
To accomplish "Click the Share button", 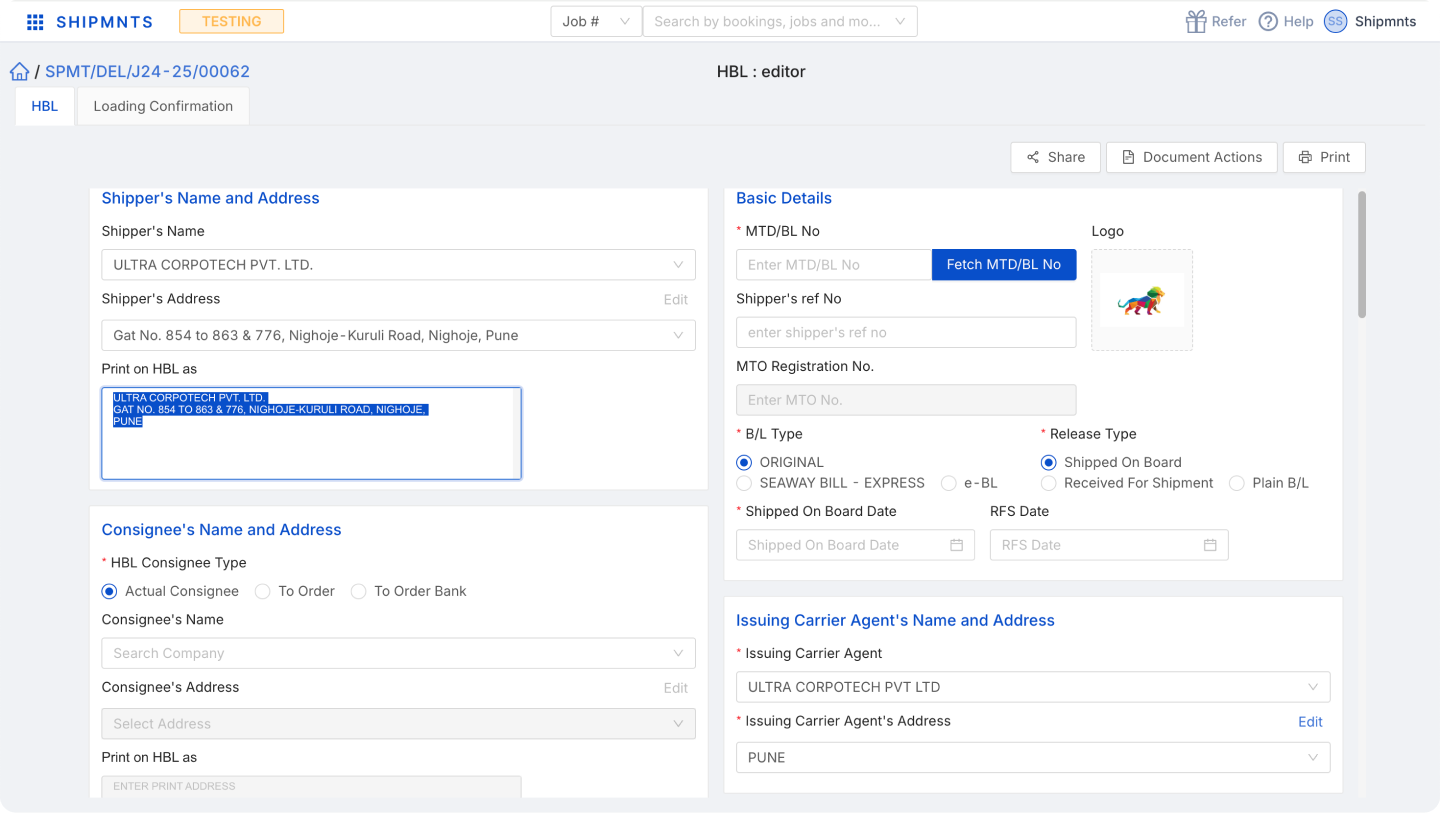I will pos(1056,157).
